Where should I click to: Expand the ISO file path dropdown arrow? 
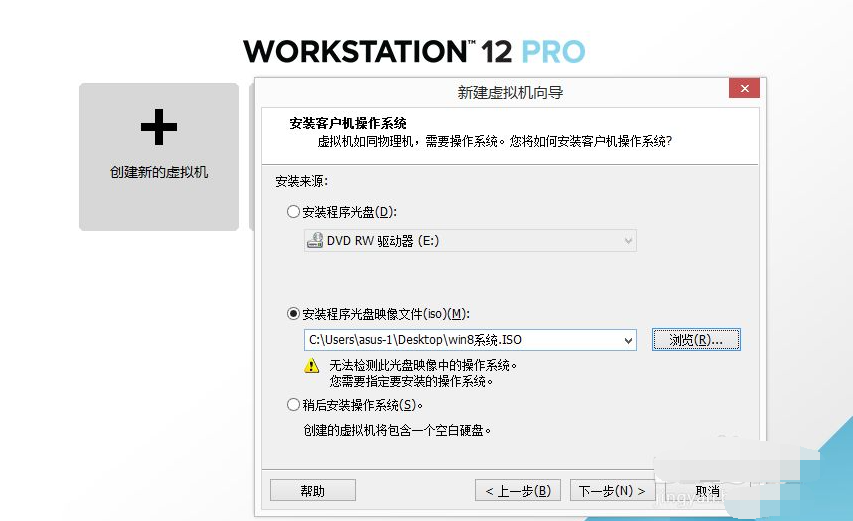(628, 341)
